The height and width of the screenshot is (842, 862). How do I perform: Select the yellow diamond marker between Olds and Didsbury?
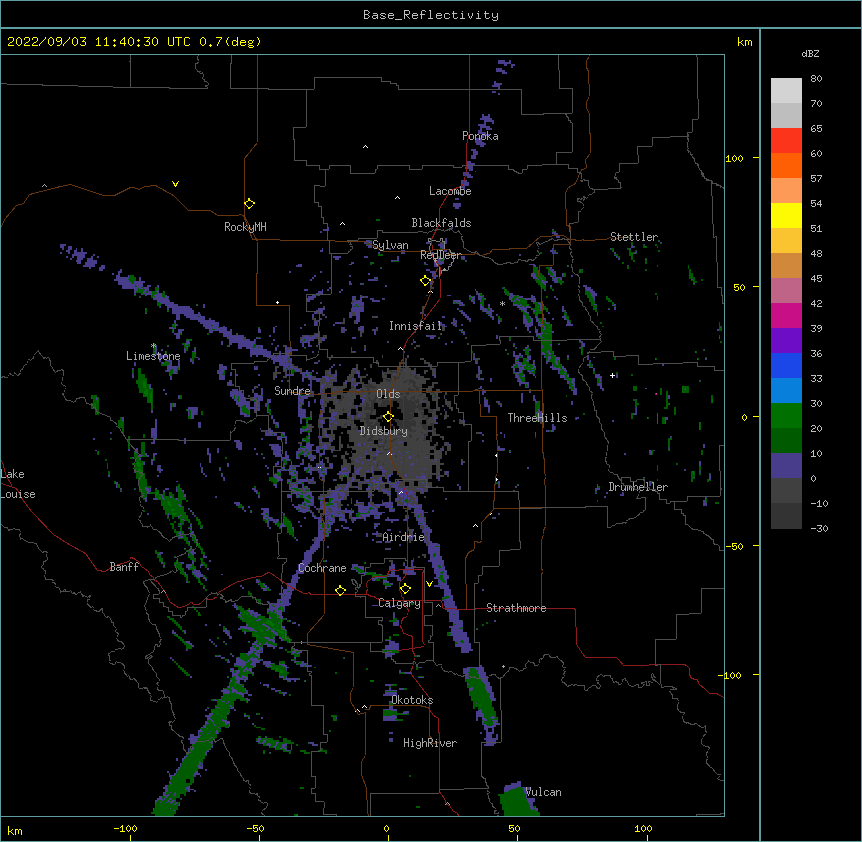pos(388,416)
